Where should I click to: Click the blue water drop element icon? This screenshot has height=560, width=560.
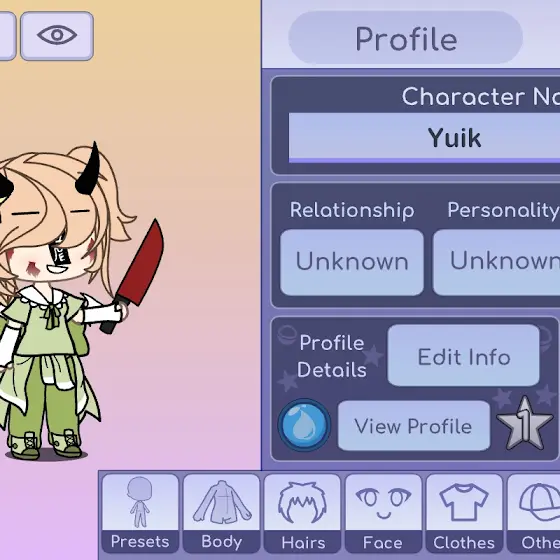(304, 425)
